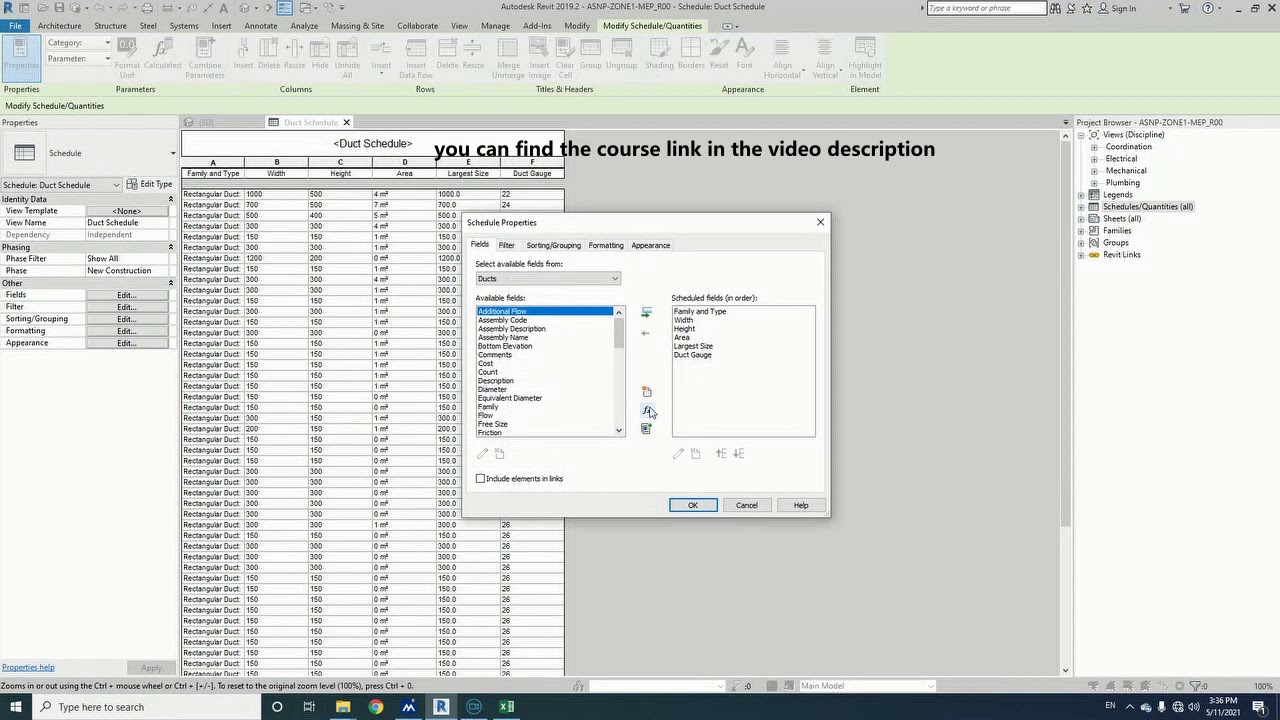This screenshot has width=1280, height=720.
Task: Click Help in Schedule Properties
Action: point(801,505)
